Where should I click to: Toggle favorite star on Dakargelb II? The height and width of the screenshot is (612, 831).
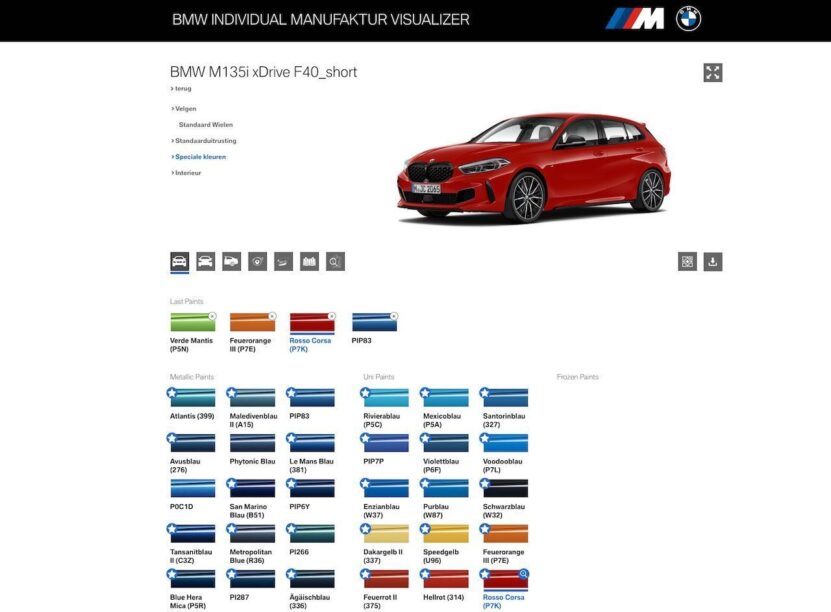pyautogui.click(x=365, y=529)
